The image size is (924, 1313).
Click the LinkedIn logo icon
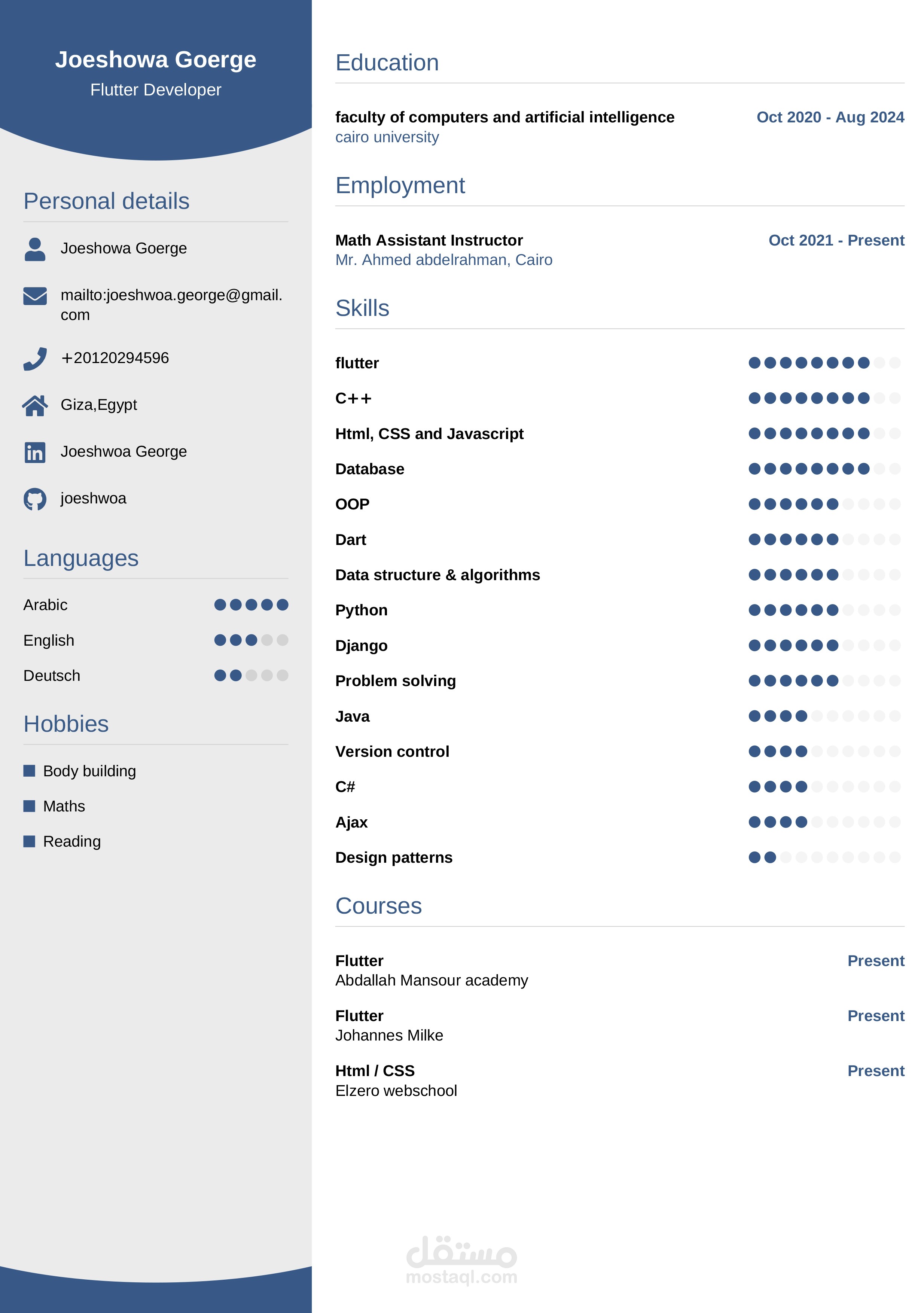click(x=35, y=453)
